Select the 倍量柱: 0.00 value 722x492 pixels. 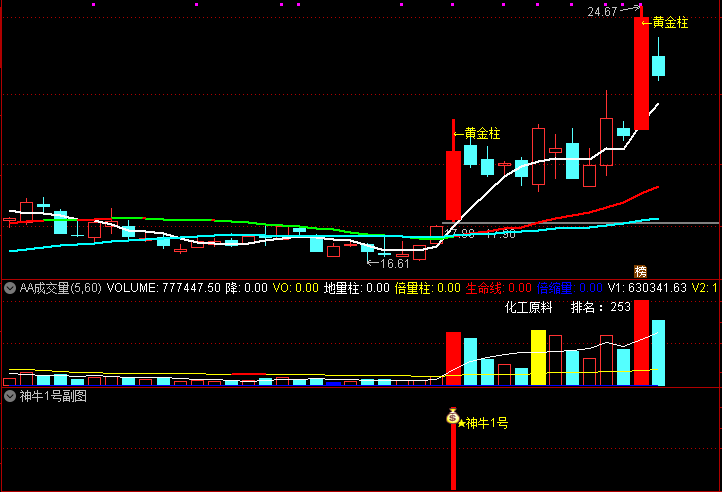[428, 288]
